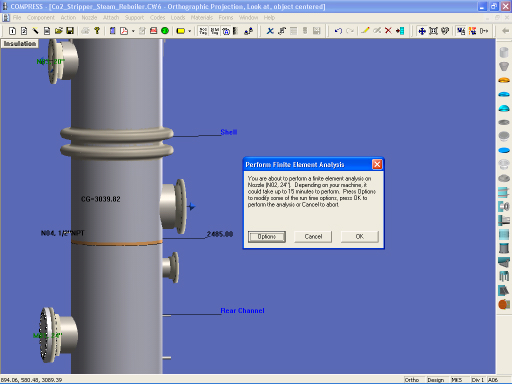Click the cyan hemispherical head icon
This screenshot has height=384, width=512.
504,108
